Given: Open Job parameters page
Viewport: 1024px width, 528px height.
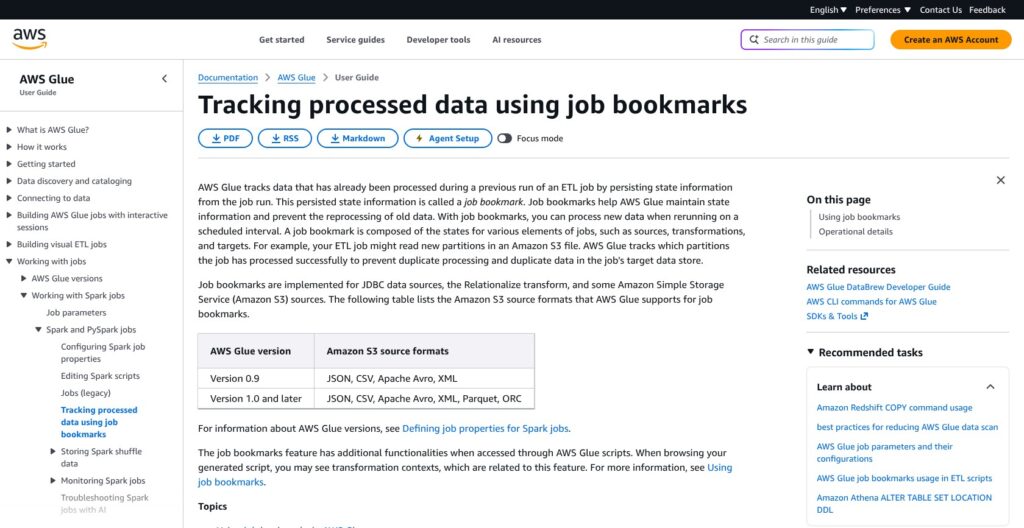Looking at the screenshot, I should tap(76, 312).
